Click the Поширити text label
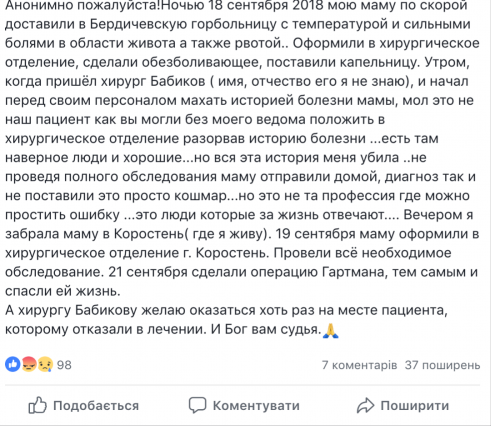 pyautogui.click(x=415, y=406)
